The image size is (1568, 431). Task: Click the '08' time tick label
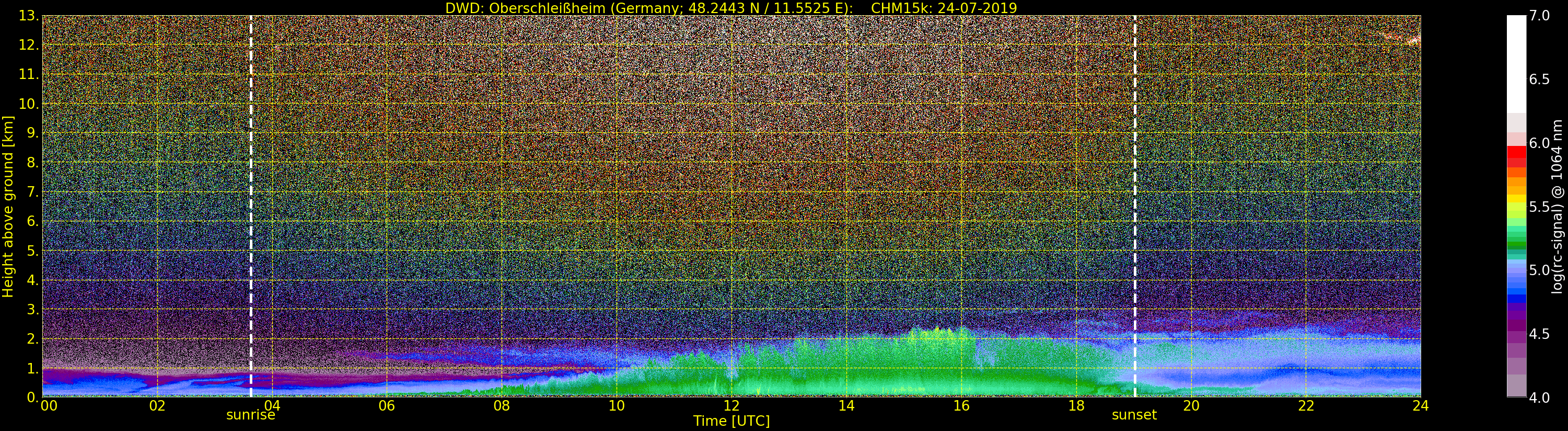[x=502, y=405]
